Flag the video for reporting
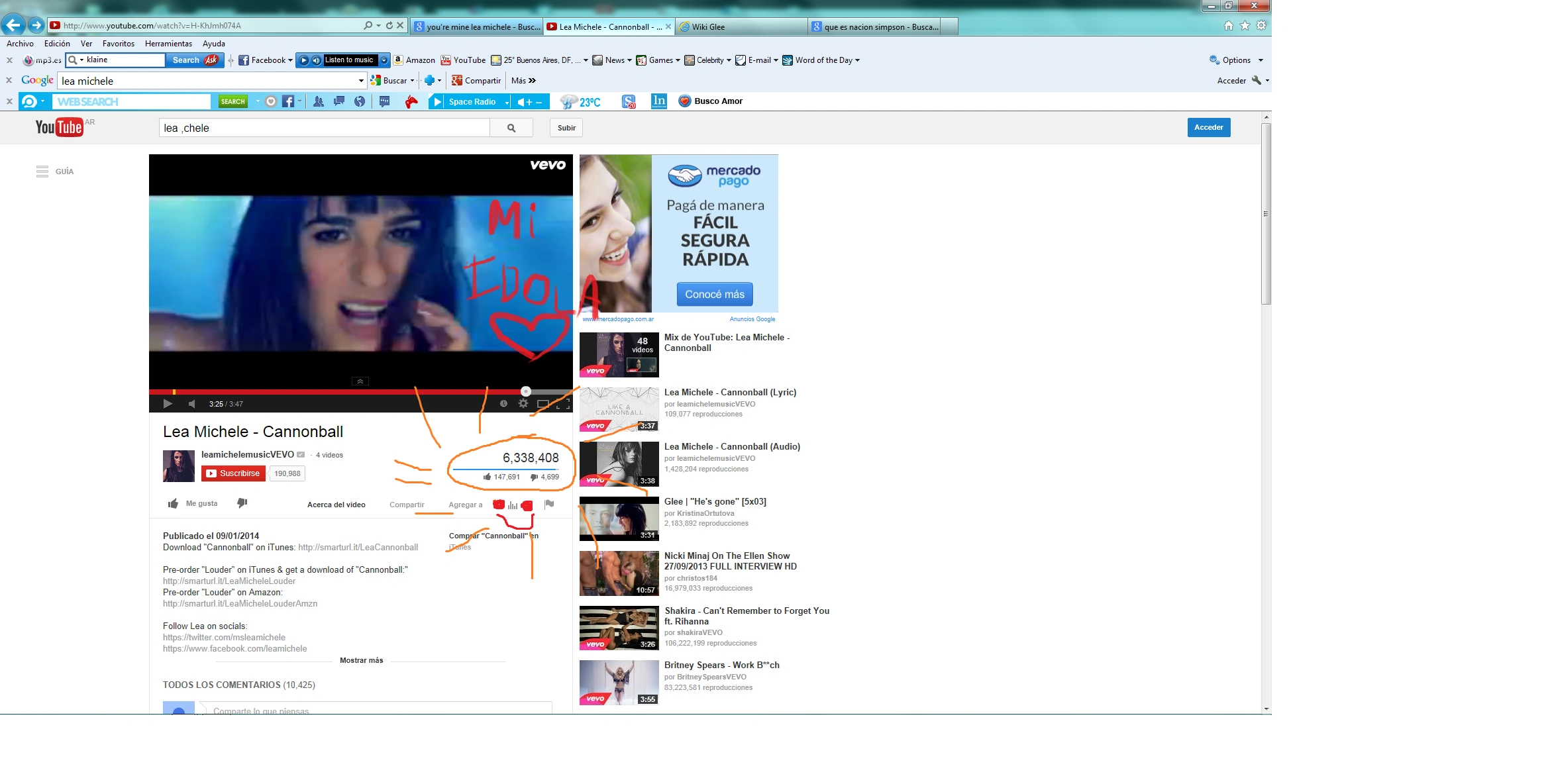The image size is (1550, 784). [x=549, y=504]
